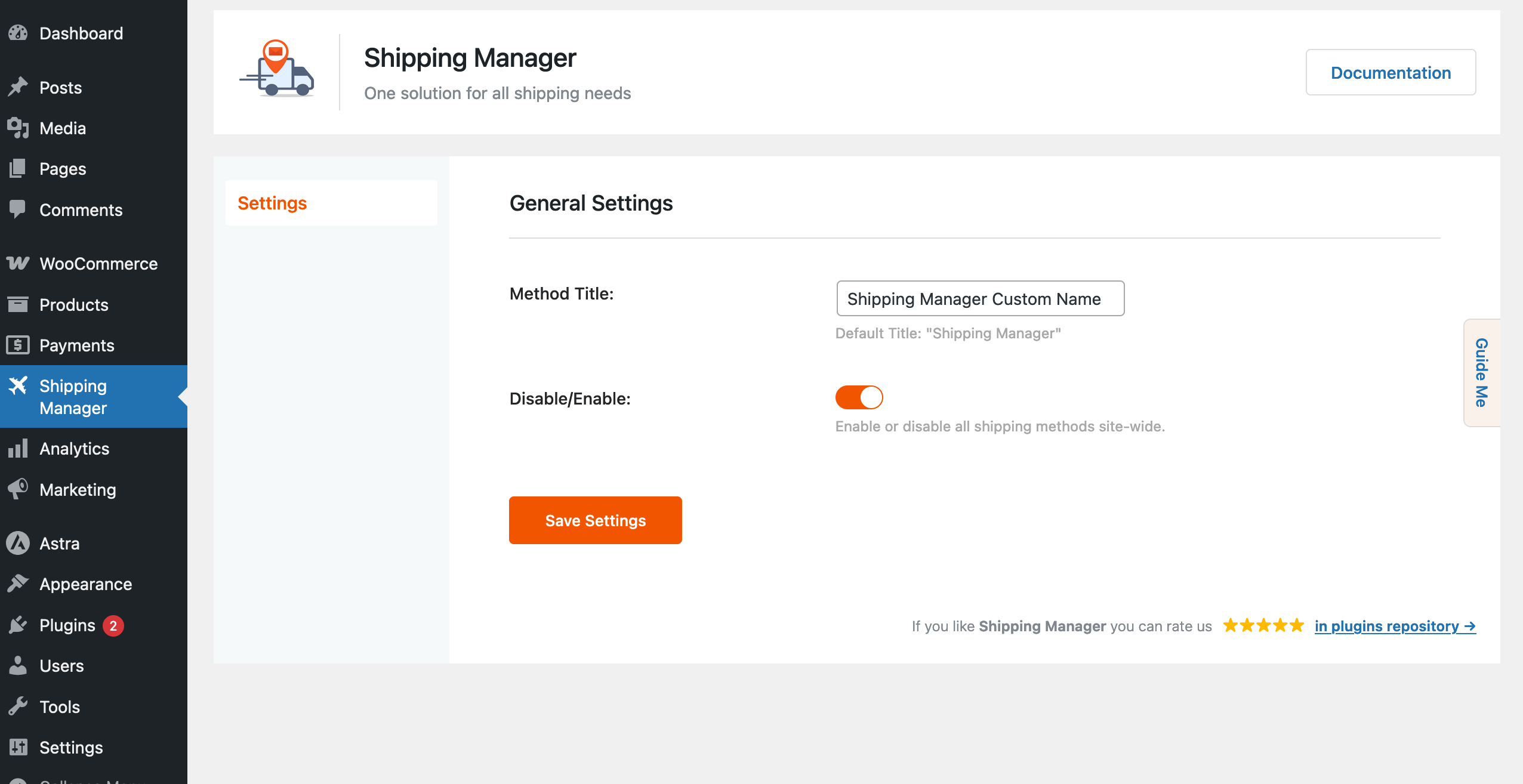Open the Pages menu
The image size is (1523, 784).
(94, 169)
